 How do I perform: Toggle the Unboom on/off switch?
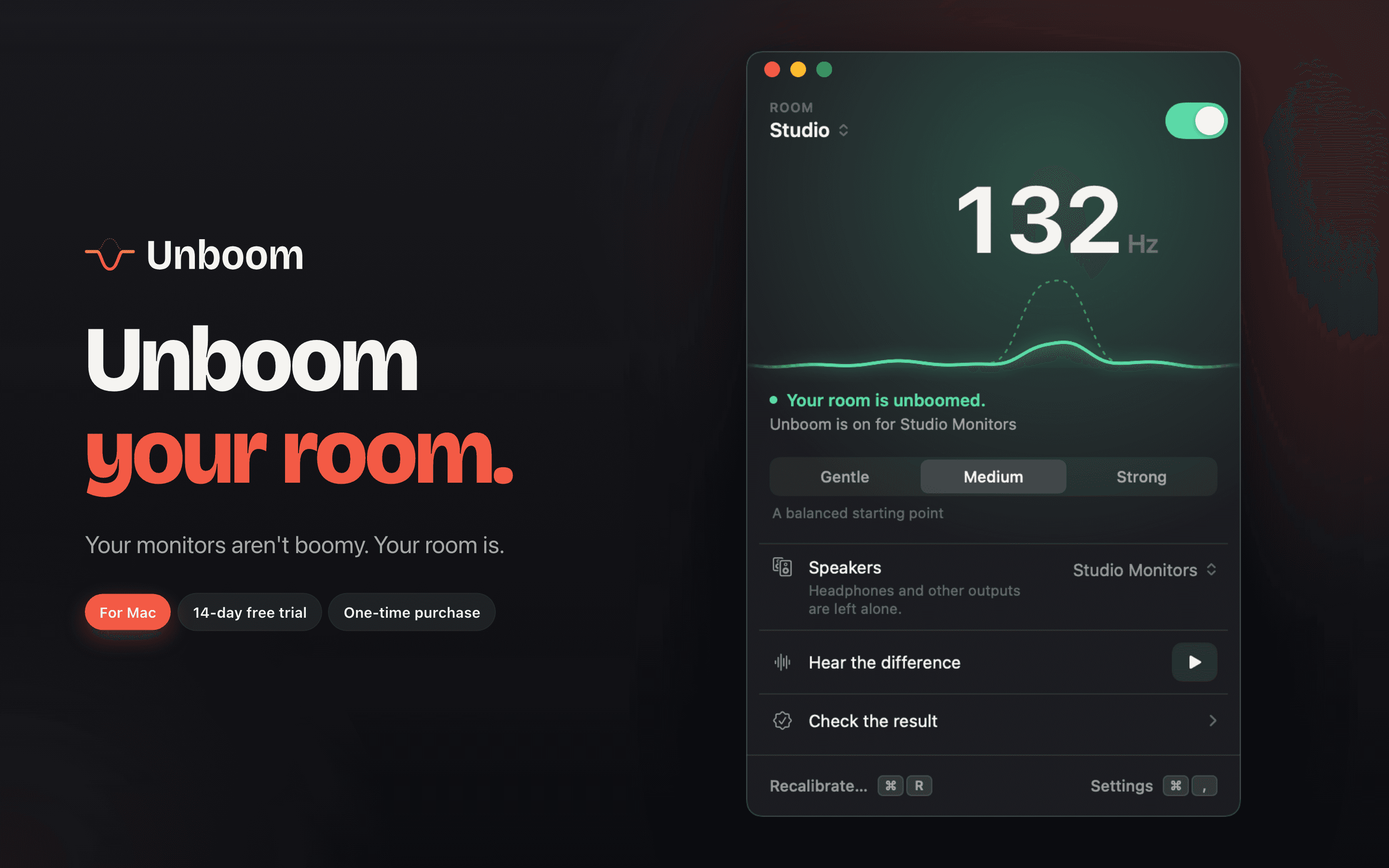(1196, 121)
